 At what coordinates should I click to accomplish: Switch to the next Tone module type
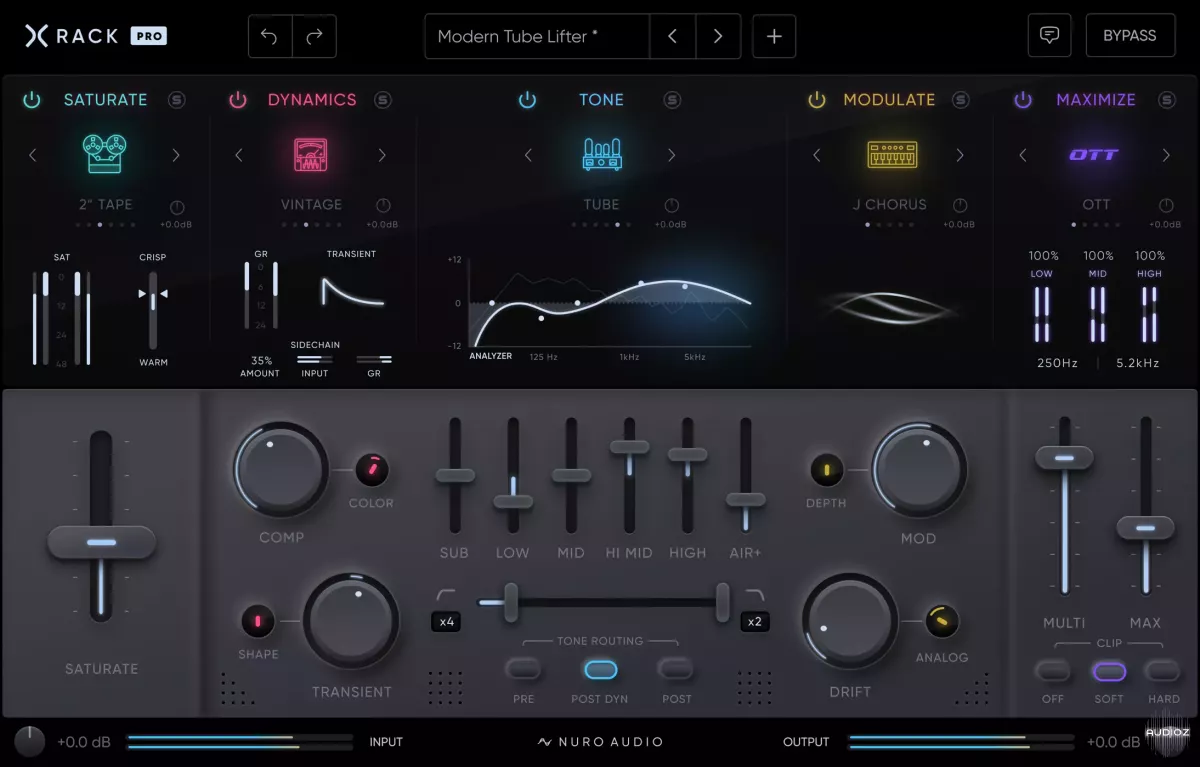[x=672, y=155]
